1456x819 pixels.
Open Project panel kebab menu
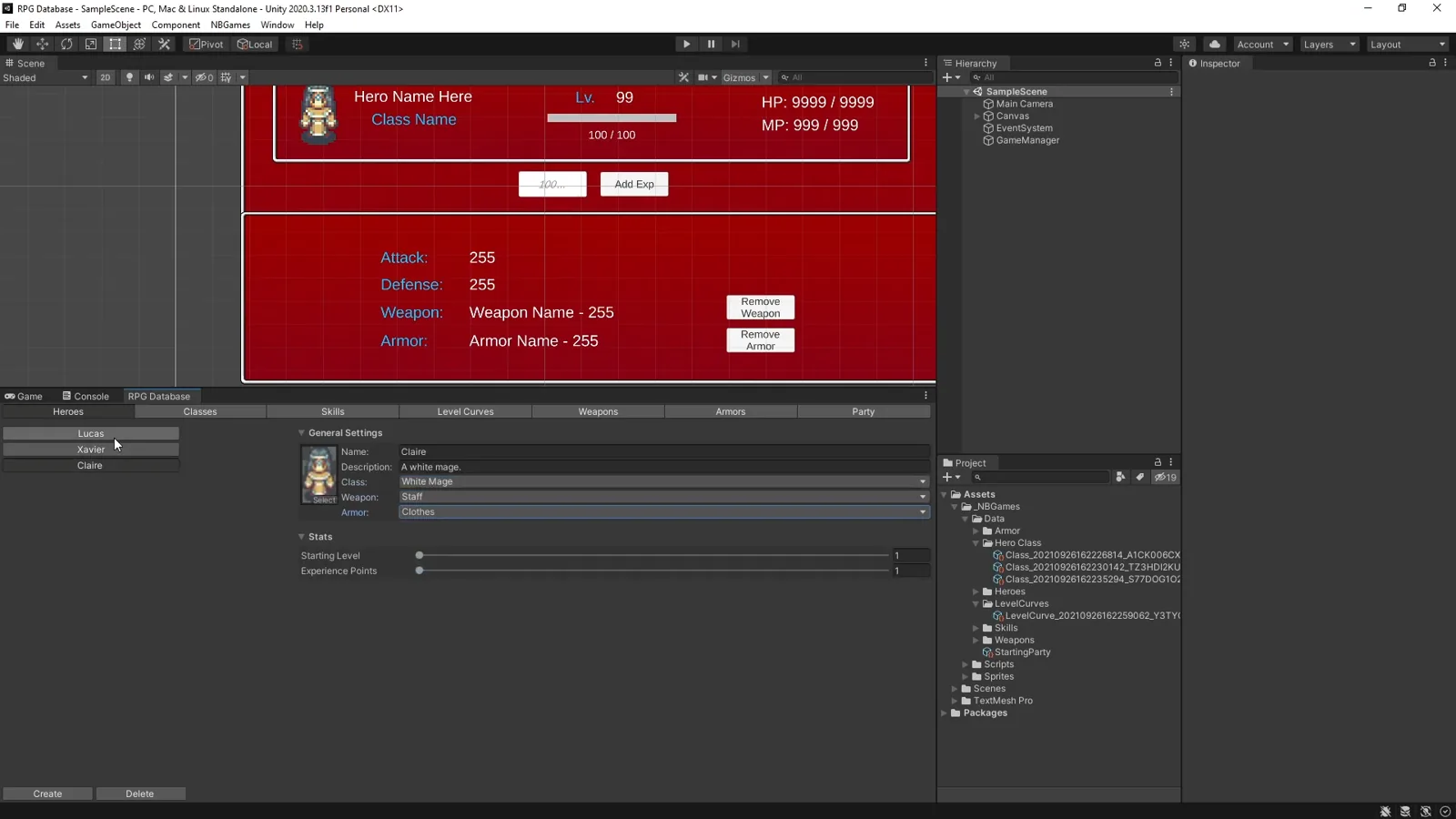click(1171, 462)
